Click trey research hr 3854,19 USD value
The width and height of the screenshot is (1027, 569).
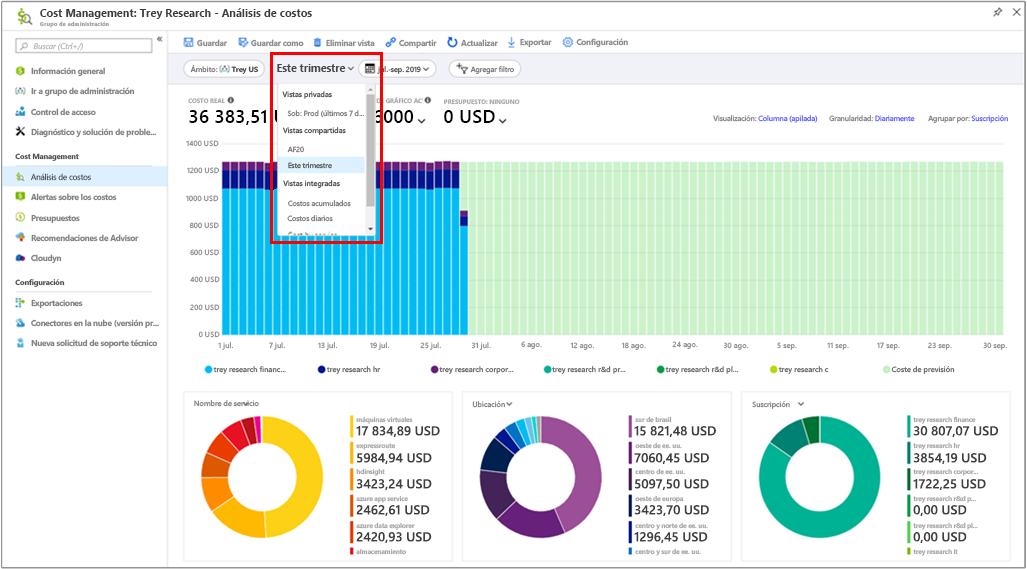(x=950, y=458)
